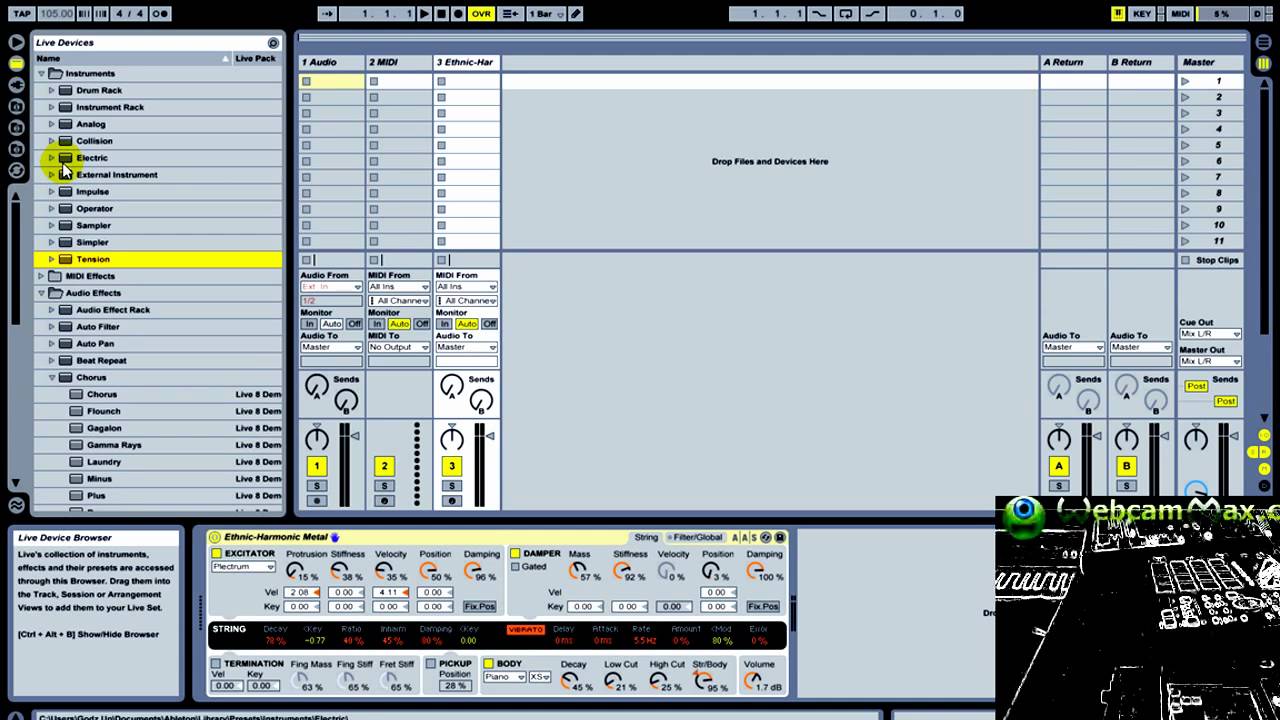This screenshot has width=1280, height=720.
Task: Toggle track 1 activator button
Action: (x=316, y=466)
